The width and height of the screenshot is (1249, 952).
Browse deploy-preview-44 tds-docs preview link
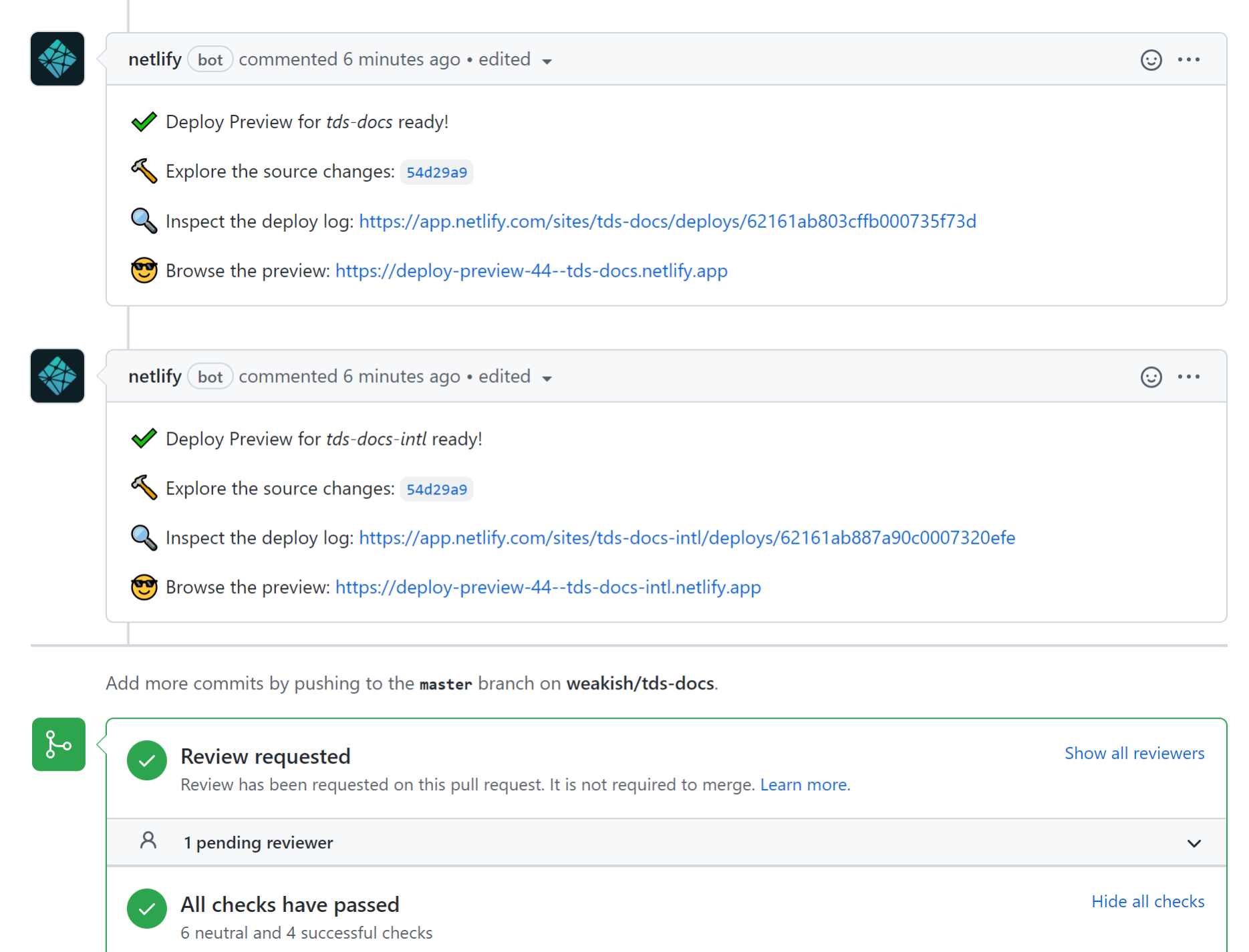[531, 271]
